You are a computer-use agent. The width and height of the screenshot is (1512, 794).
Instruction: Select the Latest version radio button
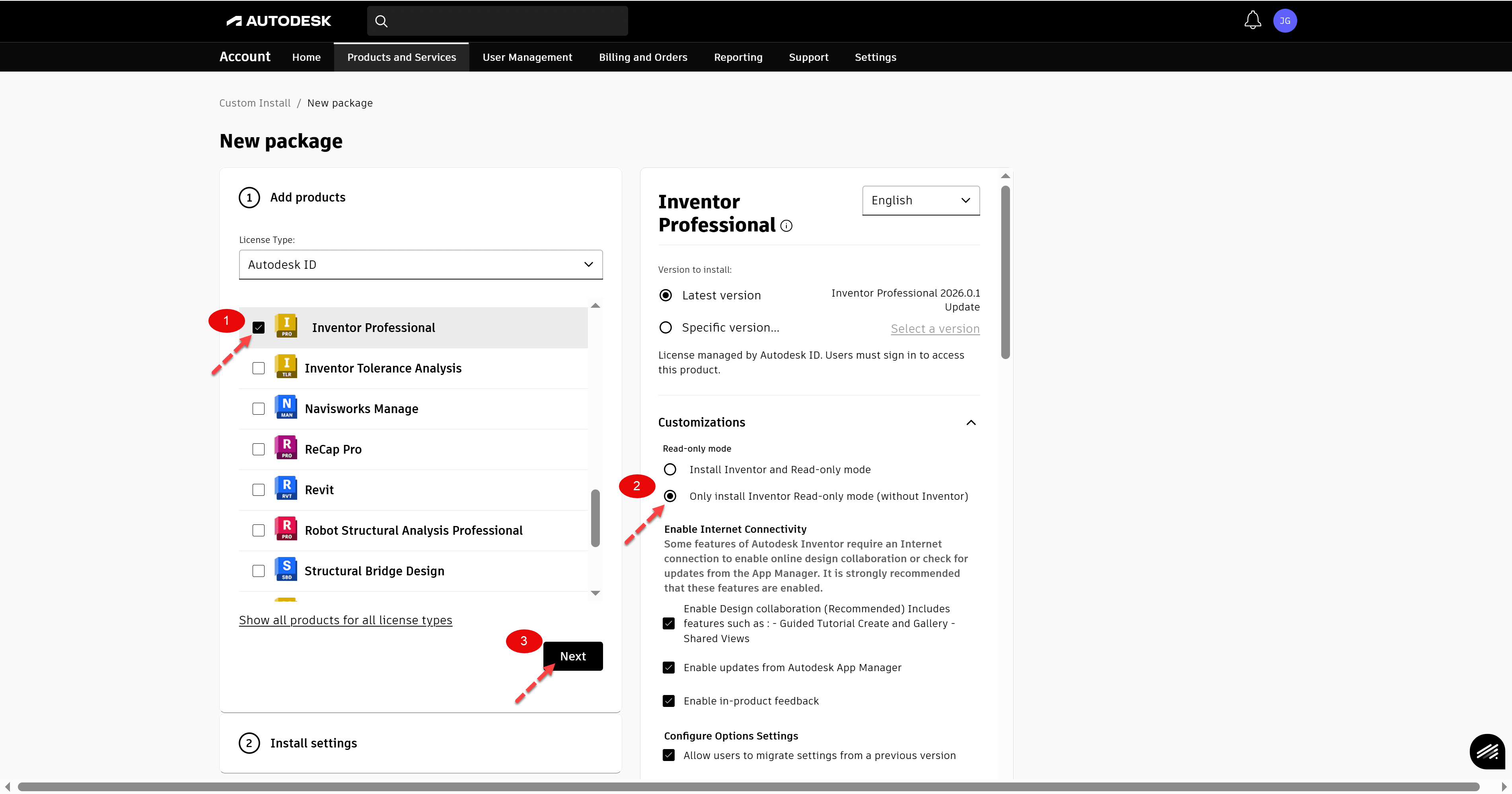[666, 295]
